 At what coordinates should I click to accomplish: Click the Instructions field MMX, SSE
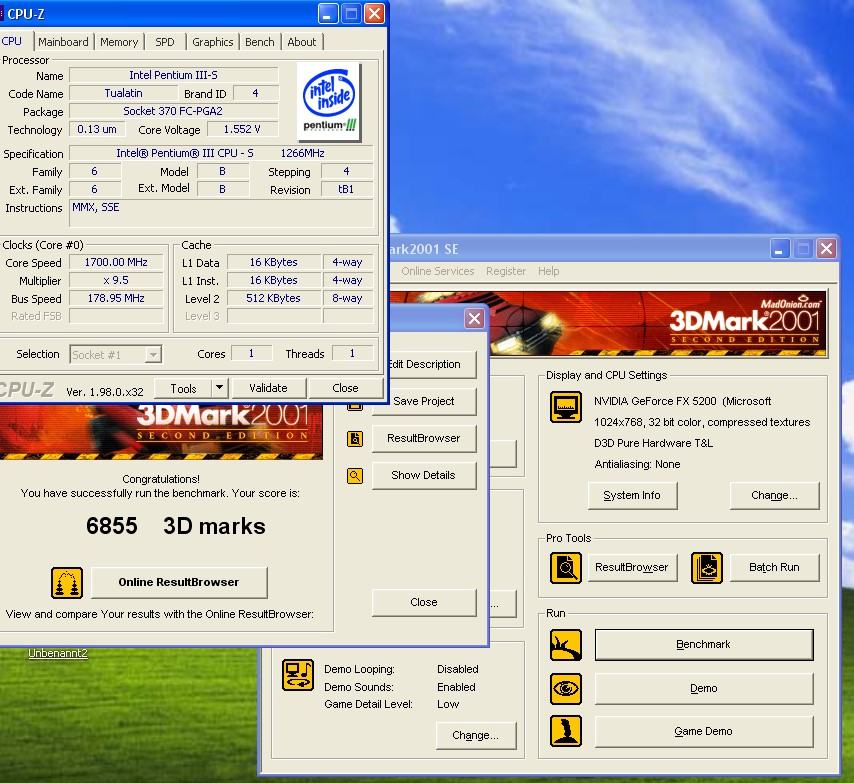(x=222, y=213)
